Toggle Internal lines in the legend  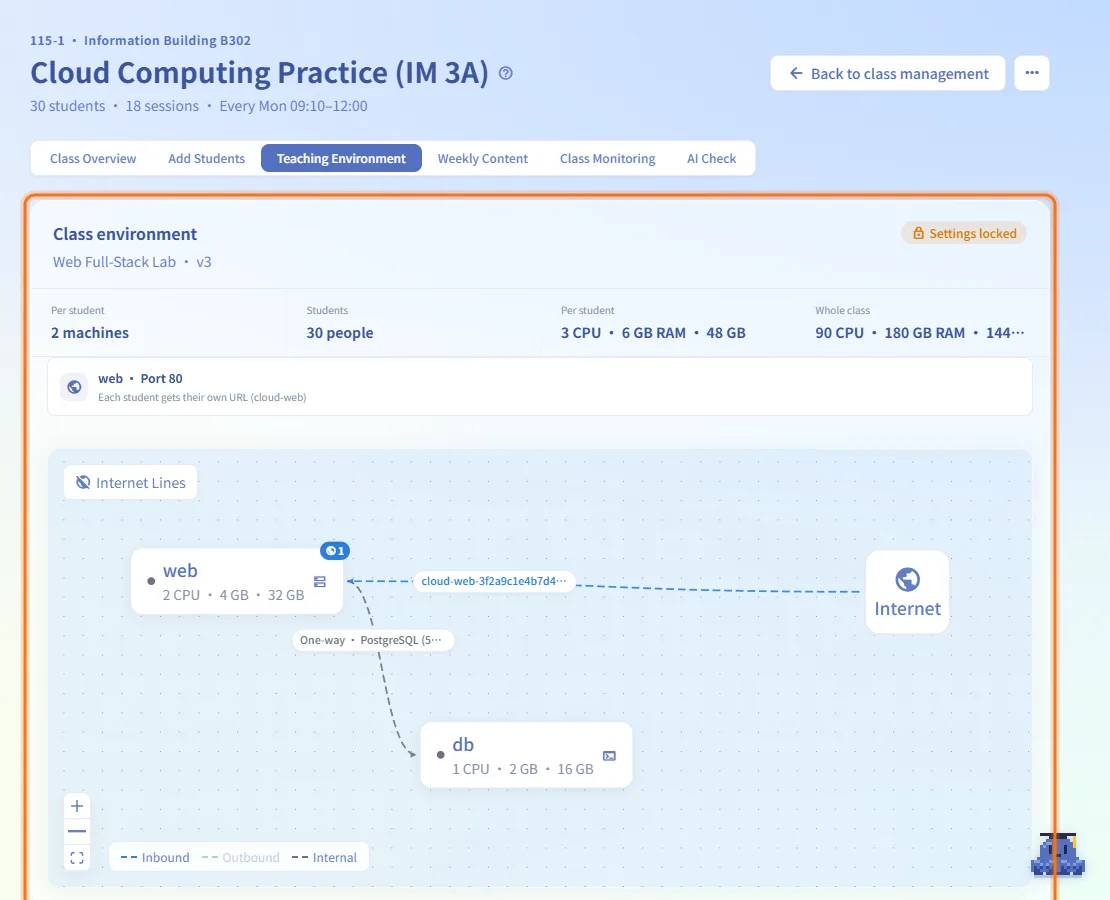(x=324, y=858)
